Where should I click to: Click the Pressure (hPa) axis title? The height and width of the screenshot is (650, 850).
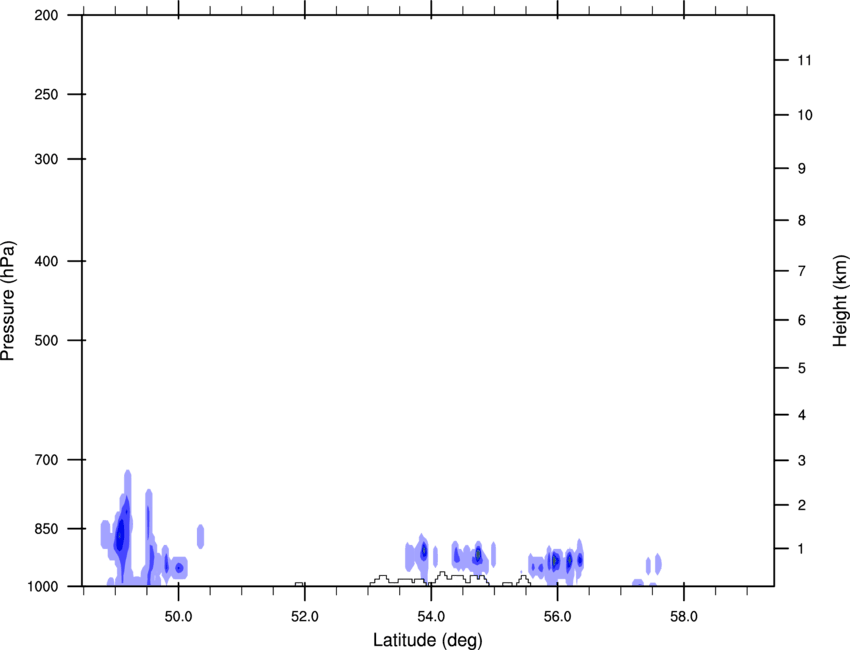pos(8,300)
